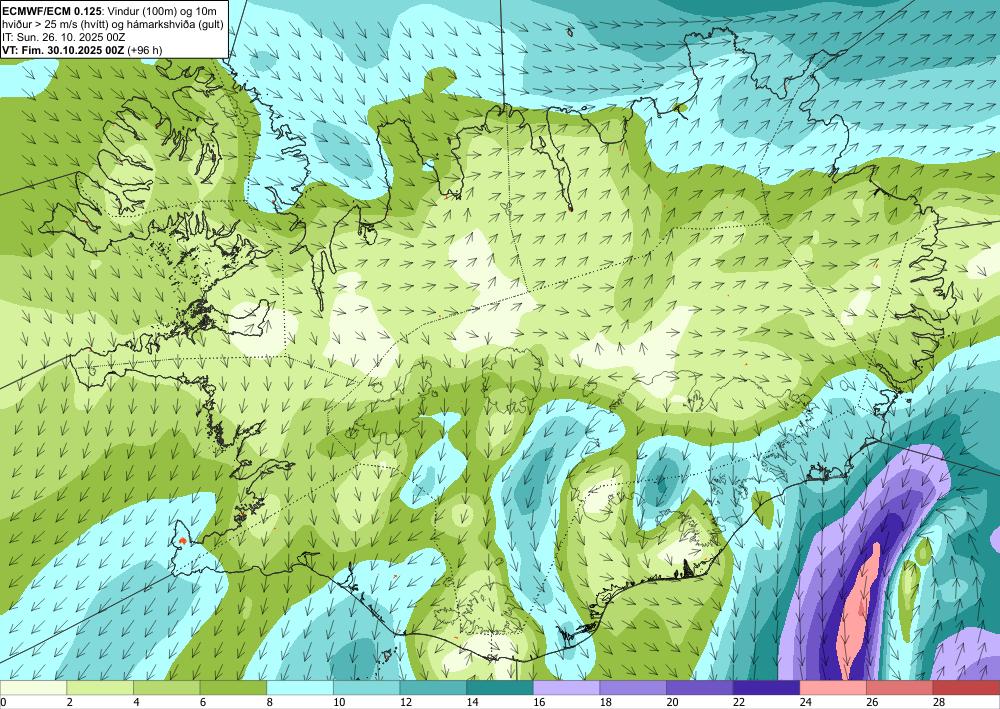Click the legend scale label "4"
This screenshot has height=709, width=1000.
point(136,703)
